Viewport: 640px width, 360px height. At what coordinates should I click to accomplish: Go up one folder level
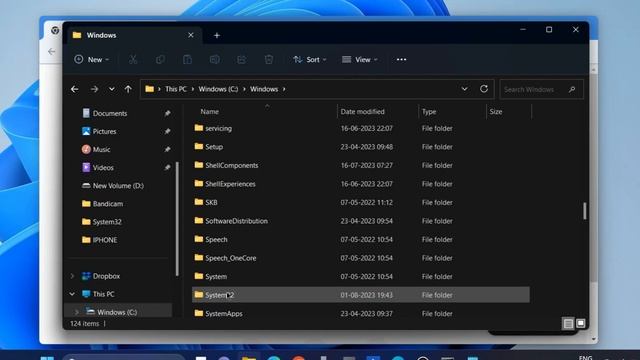(128, 89)
